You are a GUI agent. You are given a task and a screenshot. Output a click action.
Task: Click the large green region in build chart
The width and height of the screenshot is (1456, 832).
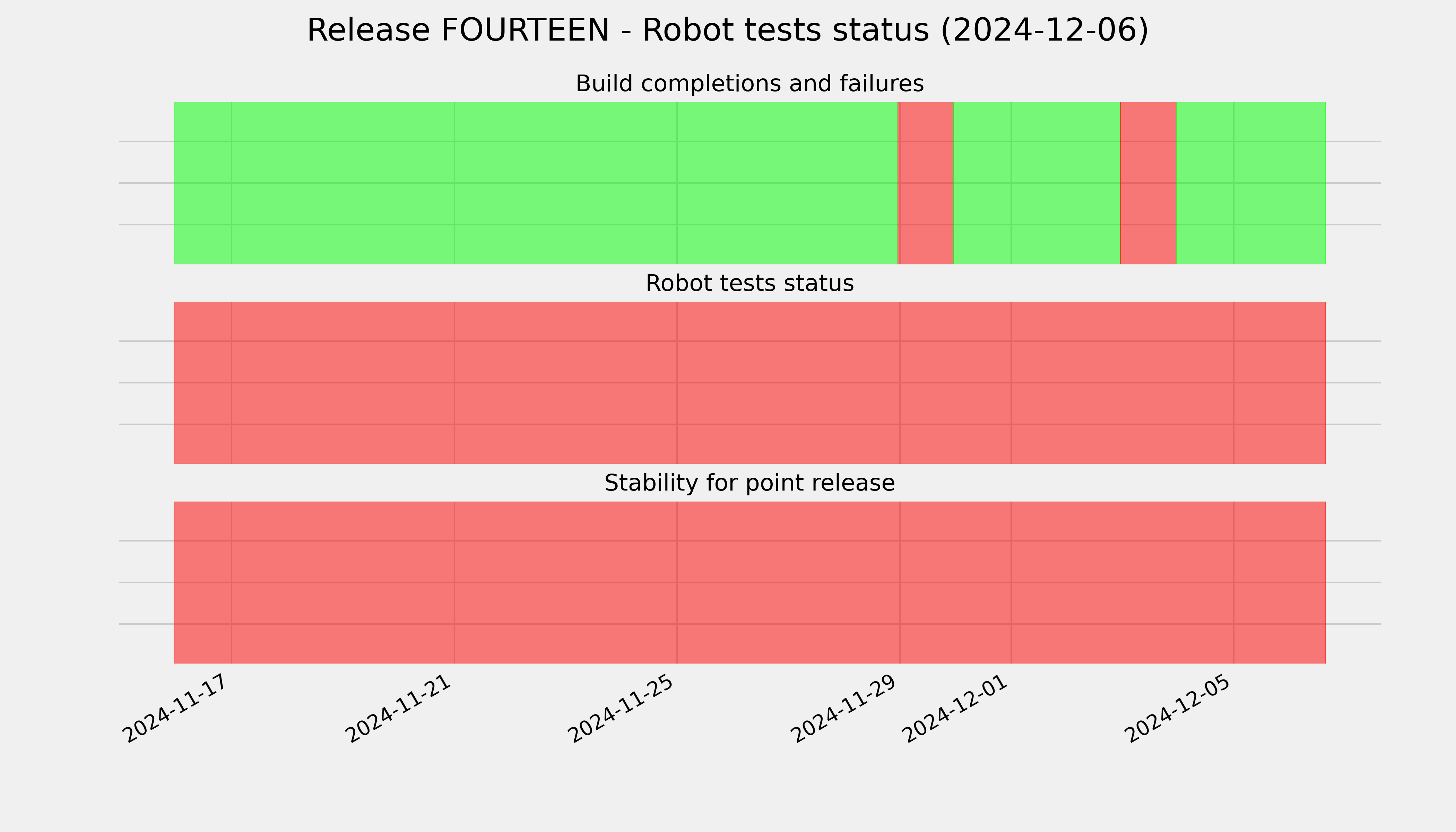point(536,183)
